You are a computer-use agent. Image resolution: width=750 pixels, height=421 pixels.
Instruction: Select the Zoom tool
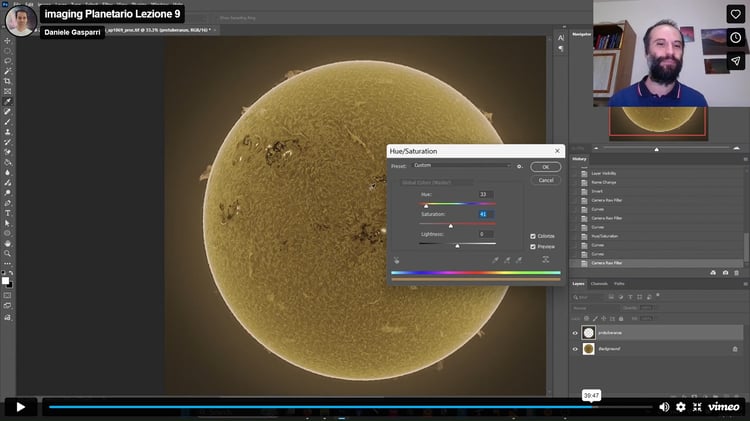click(7, 253)
